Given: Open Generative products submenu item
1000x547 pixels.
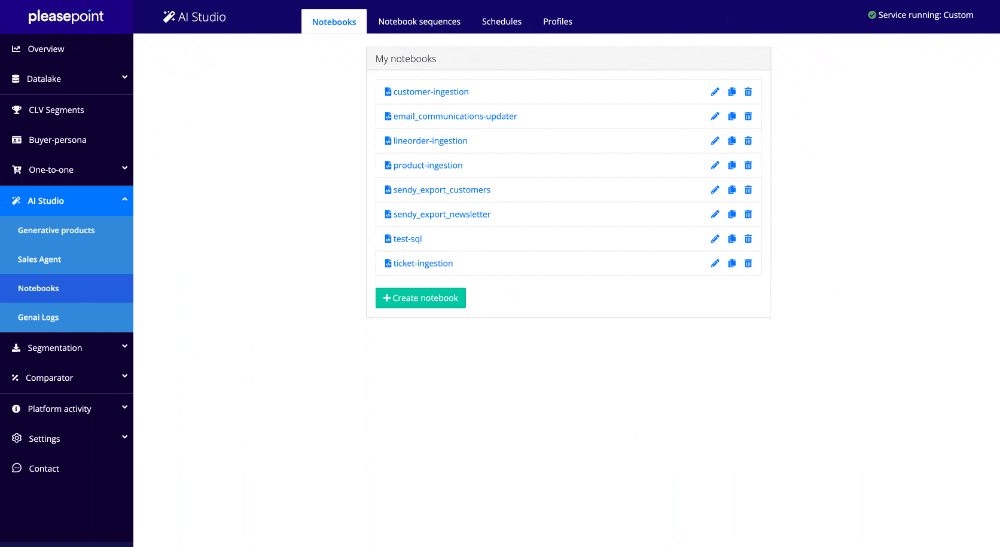Looking at the screenshot, I should 66,230.
